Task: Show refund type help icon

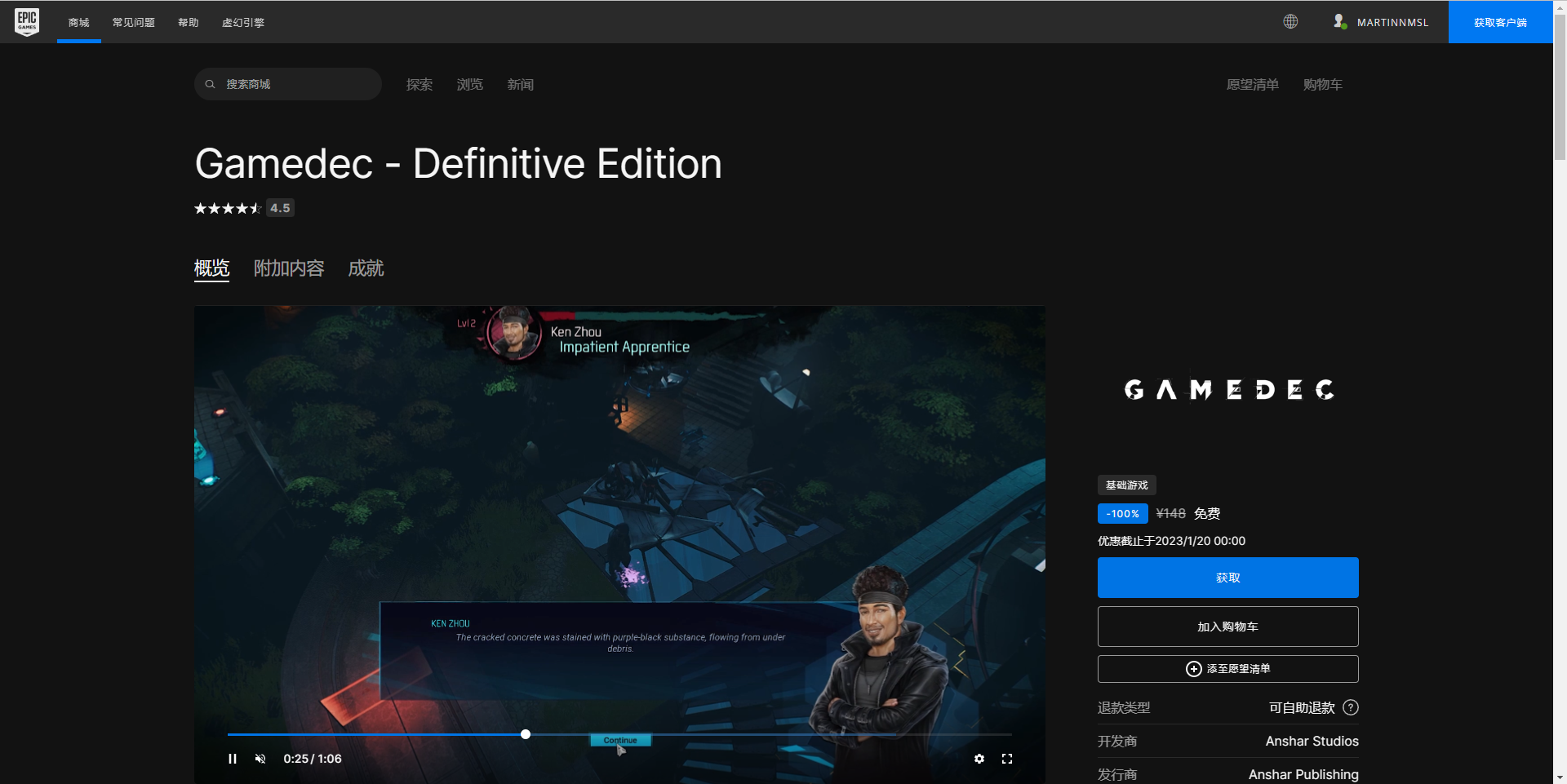Action: pos(1351,707)
